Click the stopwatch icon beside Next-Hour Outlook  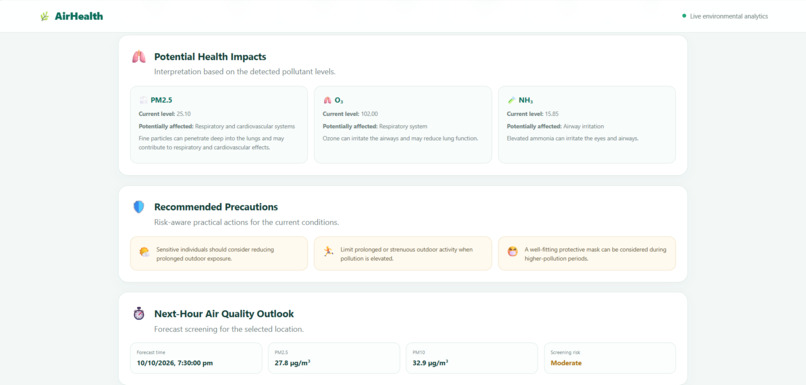tap(139, 313)
